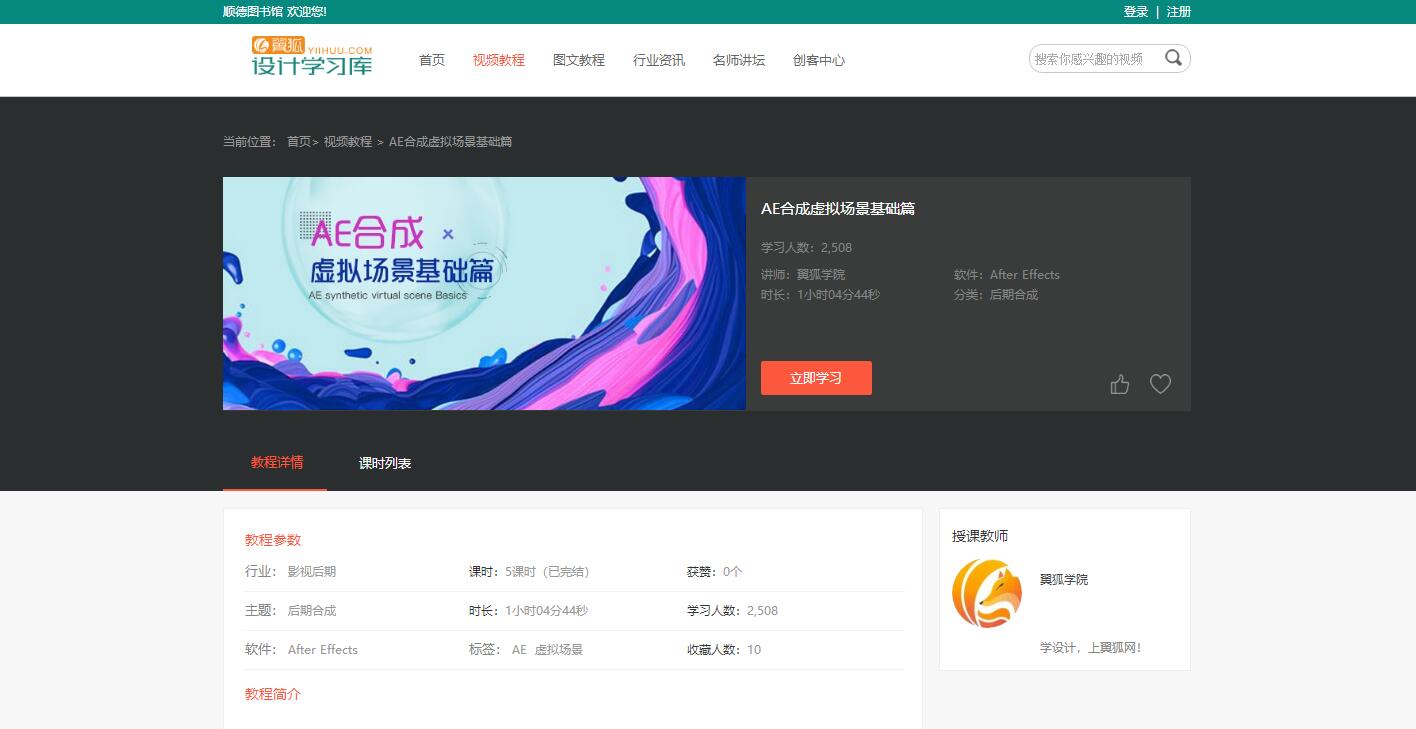Click the 翼狐学院 fox avatar

click(987, 593)
